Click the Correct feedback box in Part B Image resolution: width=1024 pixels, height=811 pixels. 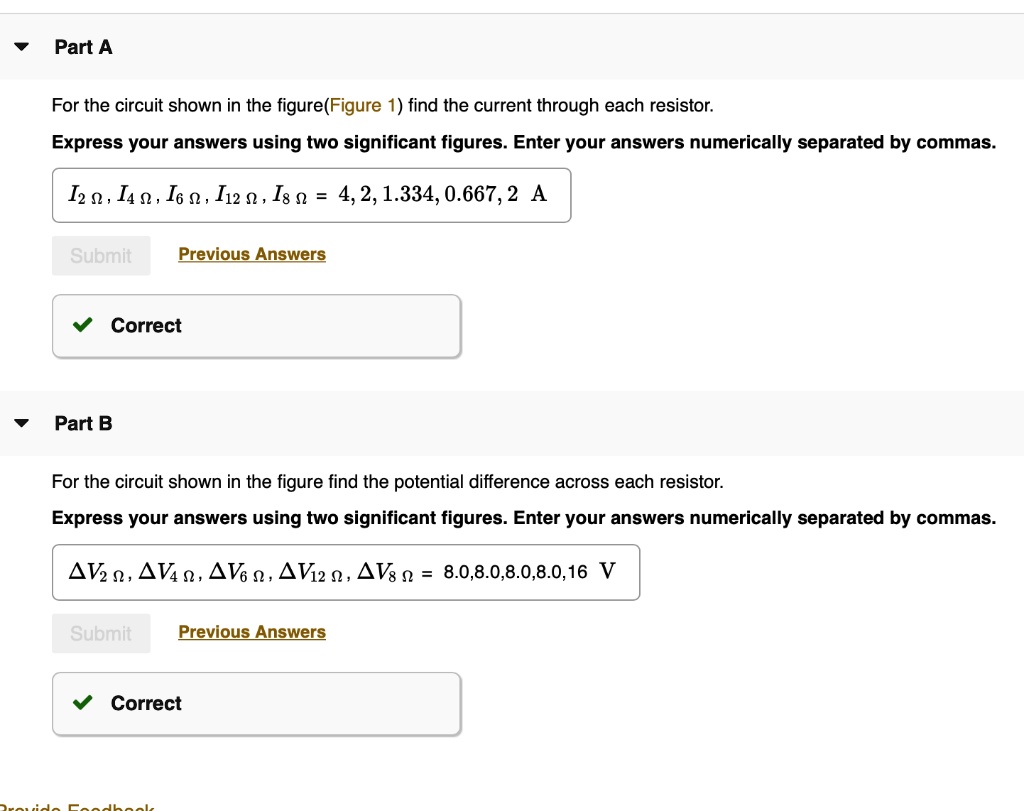coord(256,704)
